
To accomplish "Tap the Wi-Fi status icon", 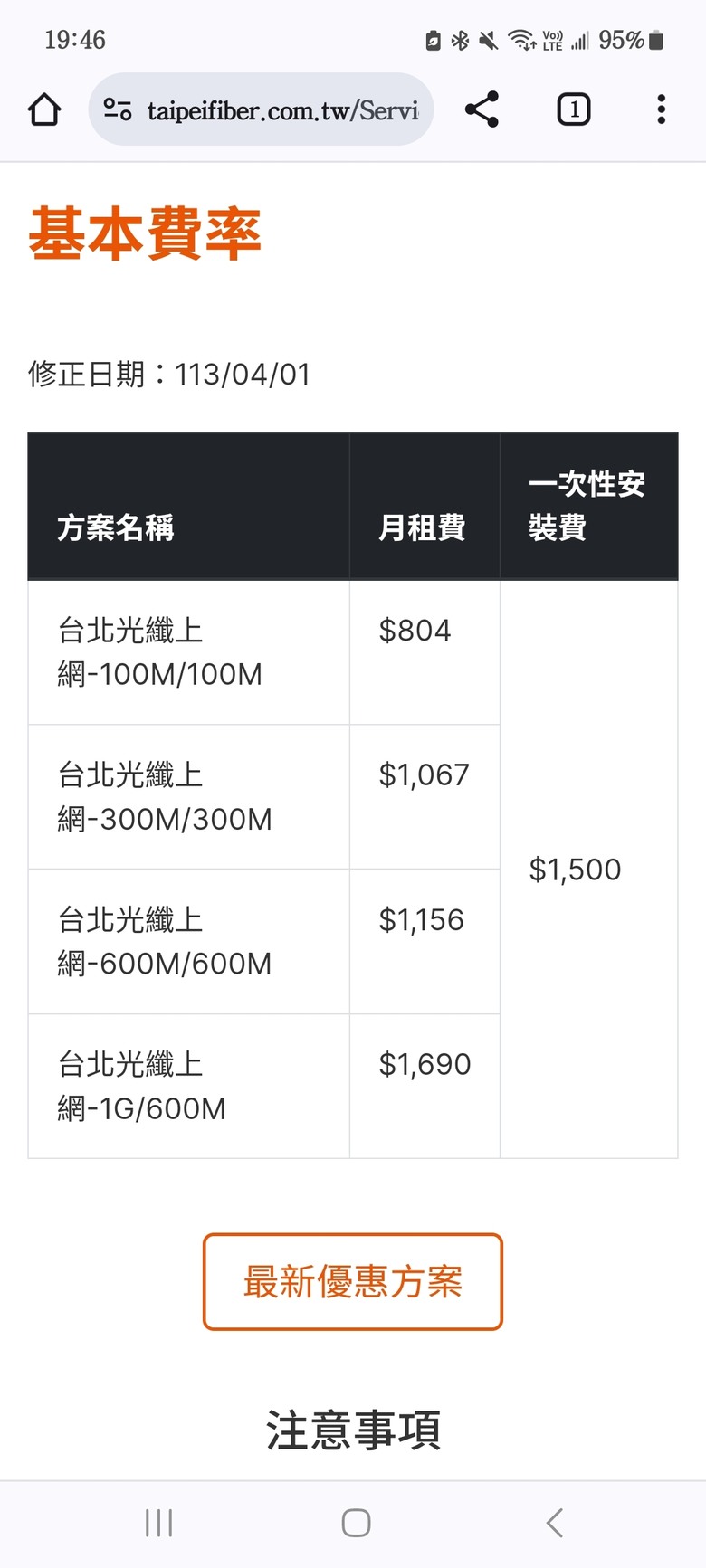I will click(x=522, y=40).
